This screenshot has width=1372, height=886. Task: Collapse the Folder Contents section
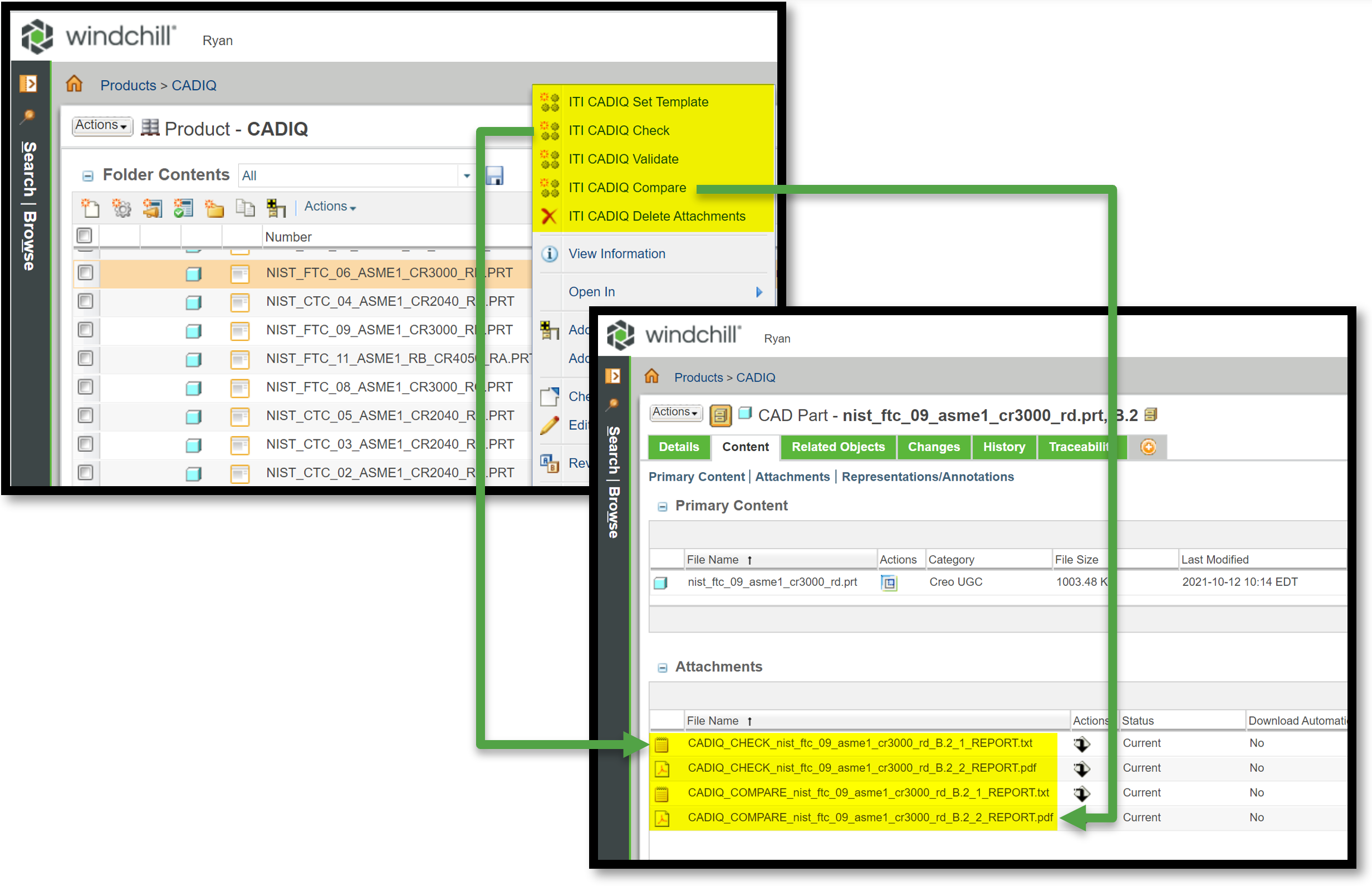(x=87, y=176)
